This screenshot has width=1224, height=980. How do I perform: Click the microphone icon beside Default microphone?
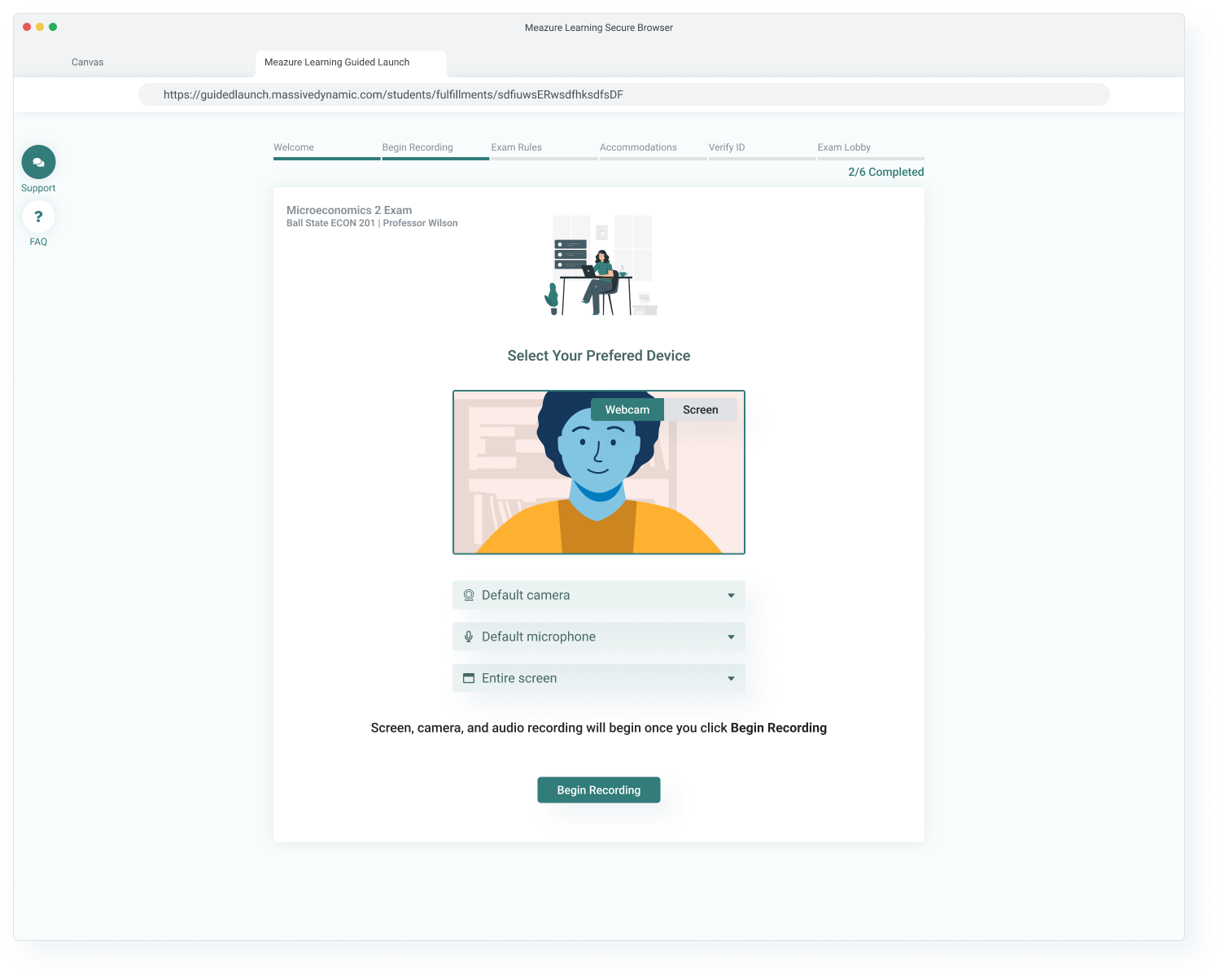click(x=469, y=637)
